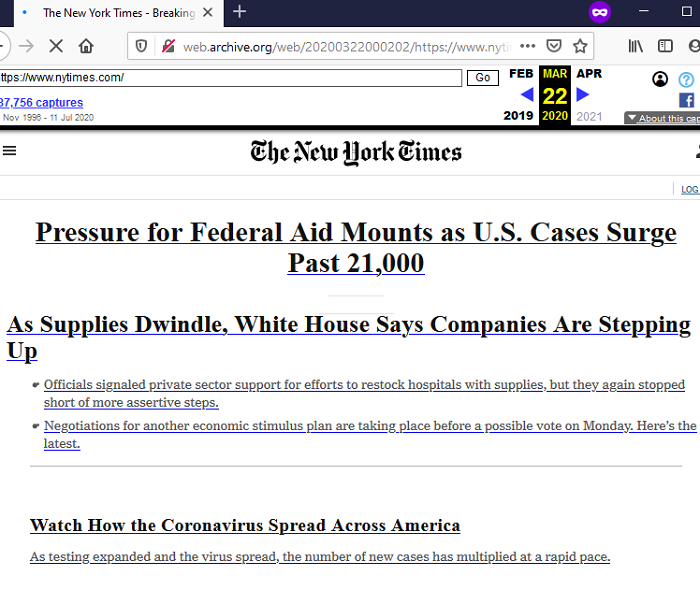Close The New York Times tab

[208, 12]
